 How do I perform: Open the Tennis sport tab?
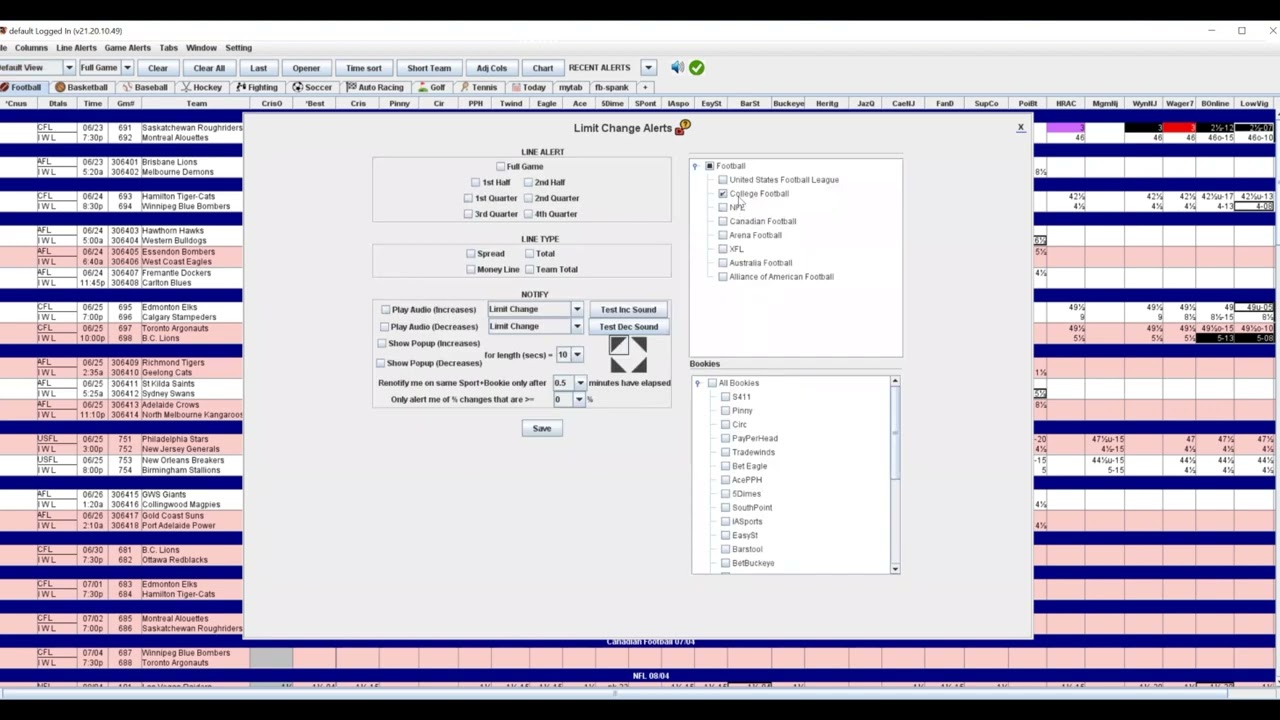pos(479,87)
